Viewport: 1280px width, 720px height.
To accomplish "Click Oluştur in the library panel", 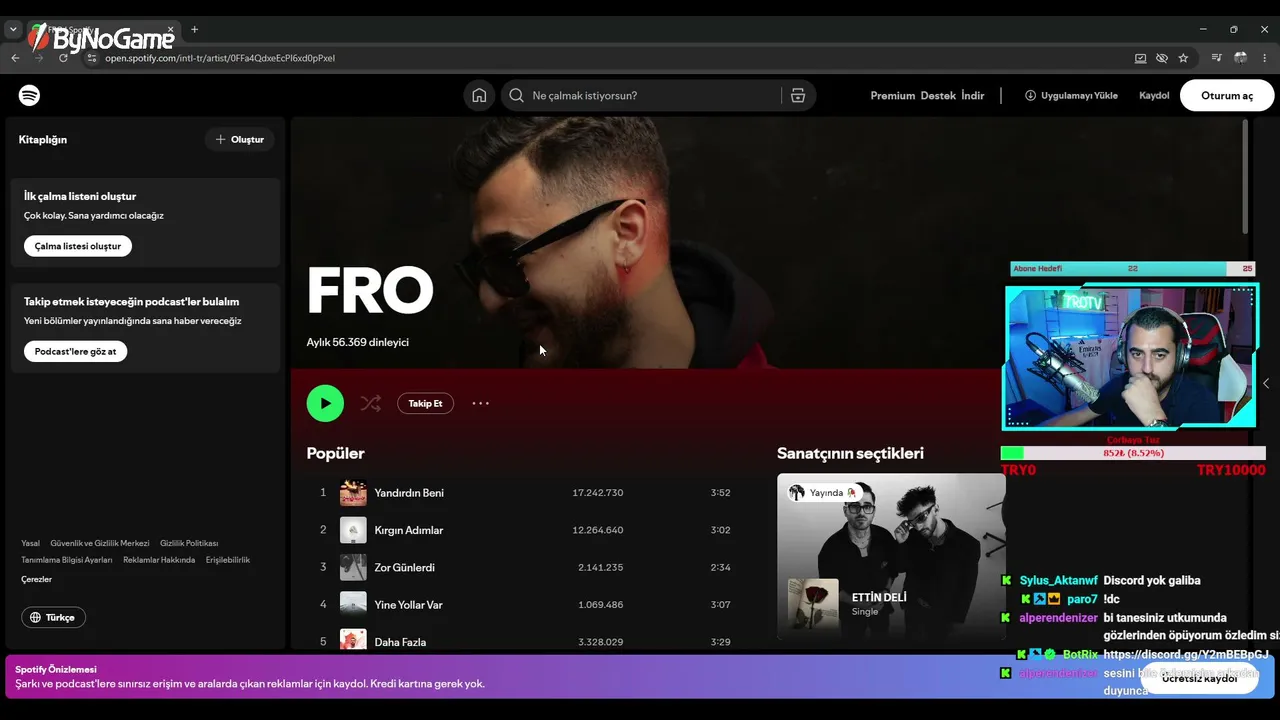I will 240,139.
